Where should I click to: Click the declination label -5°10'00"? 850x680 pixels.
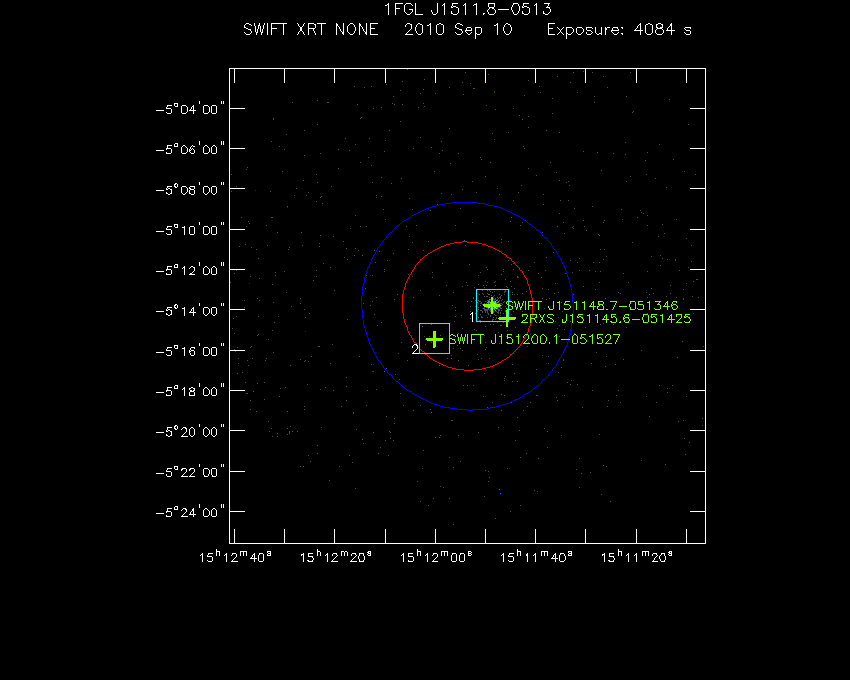[190, 230]
